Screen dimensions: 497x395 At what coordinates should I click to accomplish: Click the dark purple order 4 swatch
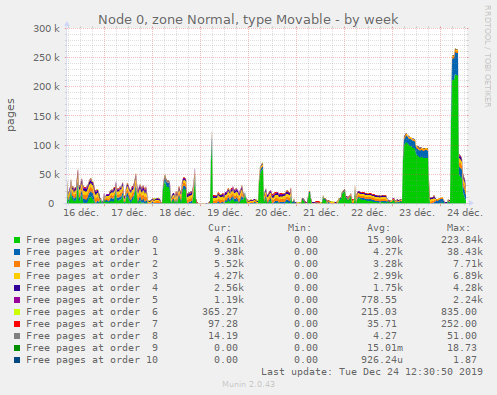pos(17,288)
